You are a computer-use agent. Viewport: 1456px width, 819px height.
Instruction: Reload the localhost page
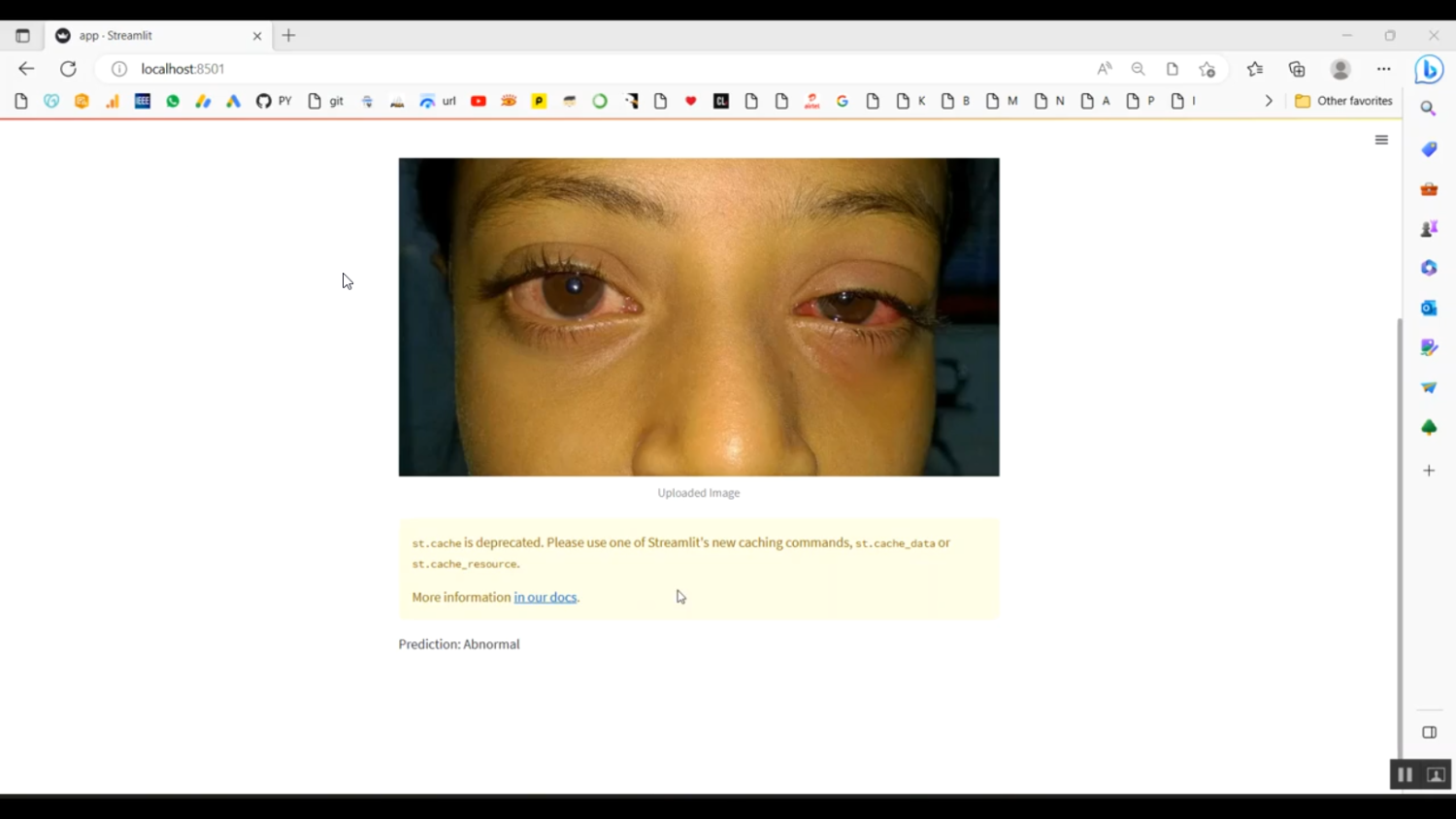[x=68, y=69]
